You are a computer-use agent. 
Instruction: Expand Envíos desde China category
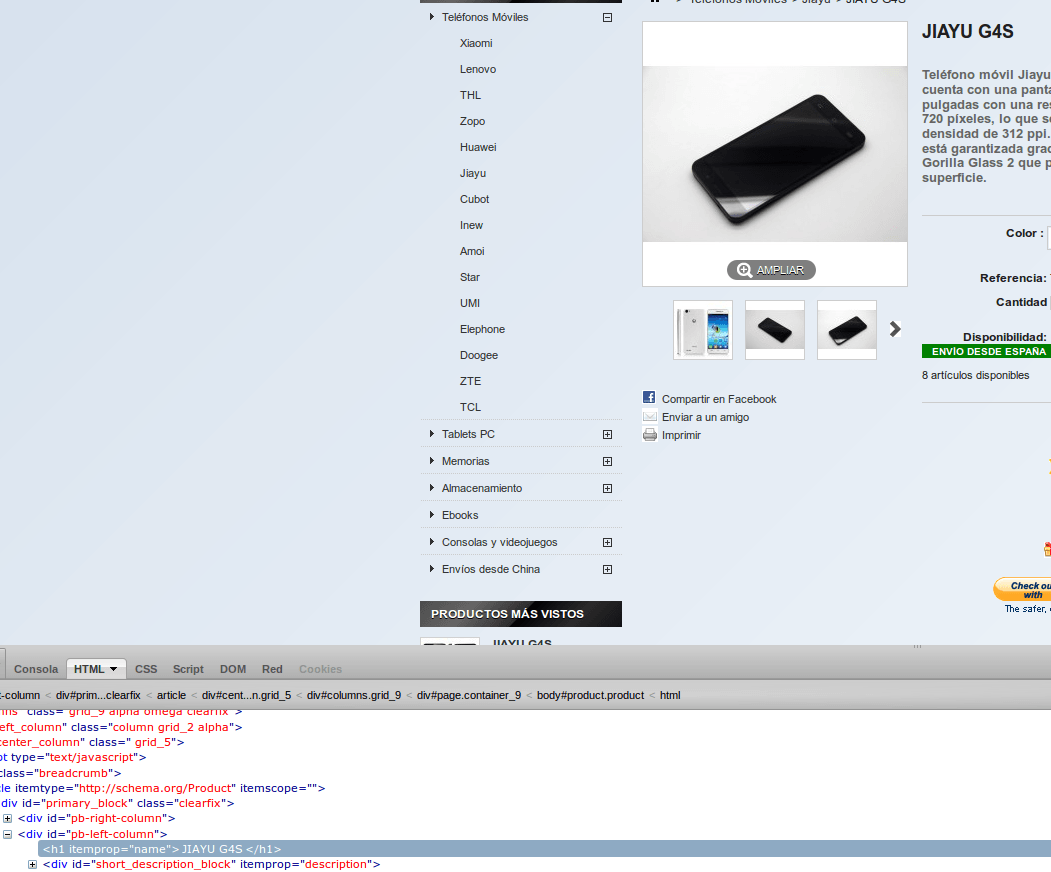pos(607,570)
